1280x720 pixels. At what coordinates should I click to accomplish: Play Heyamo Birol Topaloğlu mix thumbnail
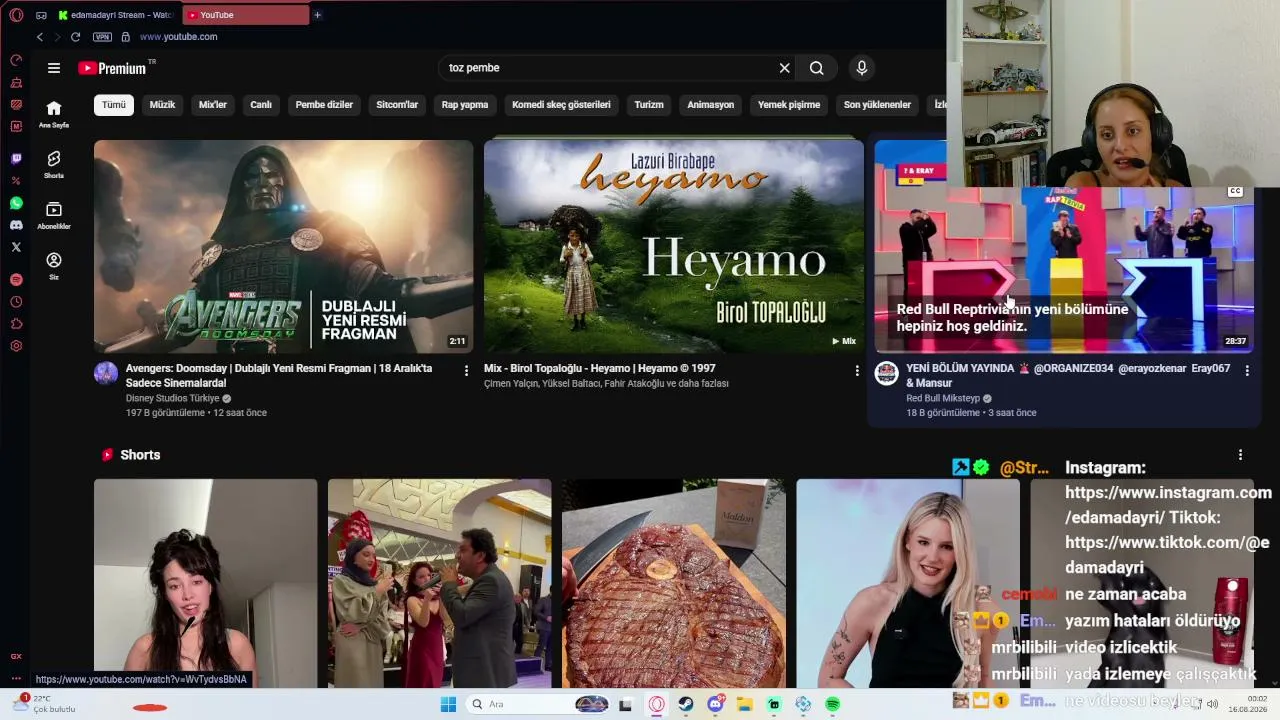point(674,246)
